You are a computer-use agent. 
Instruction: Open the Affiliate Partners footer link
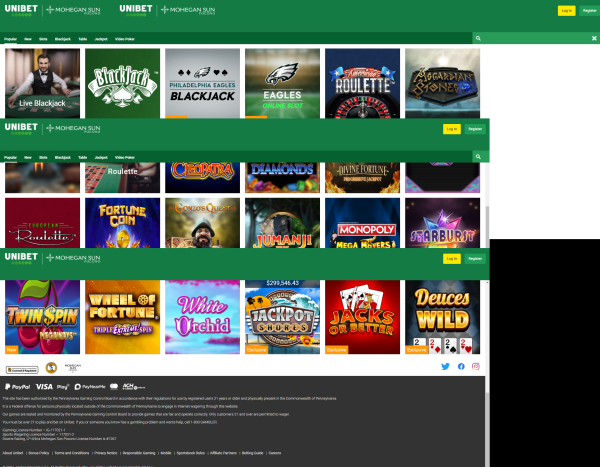[223, 453]
